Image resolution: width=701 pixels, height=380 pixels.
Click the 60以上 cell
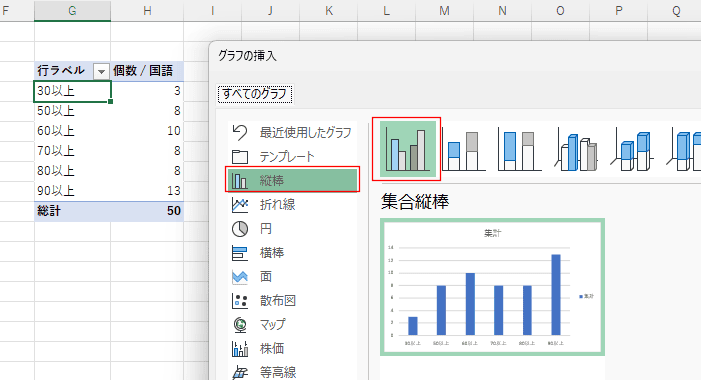pyautogui.click(x=72, y=131)
